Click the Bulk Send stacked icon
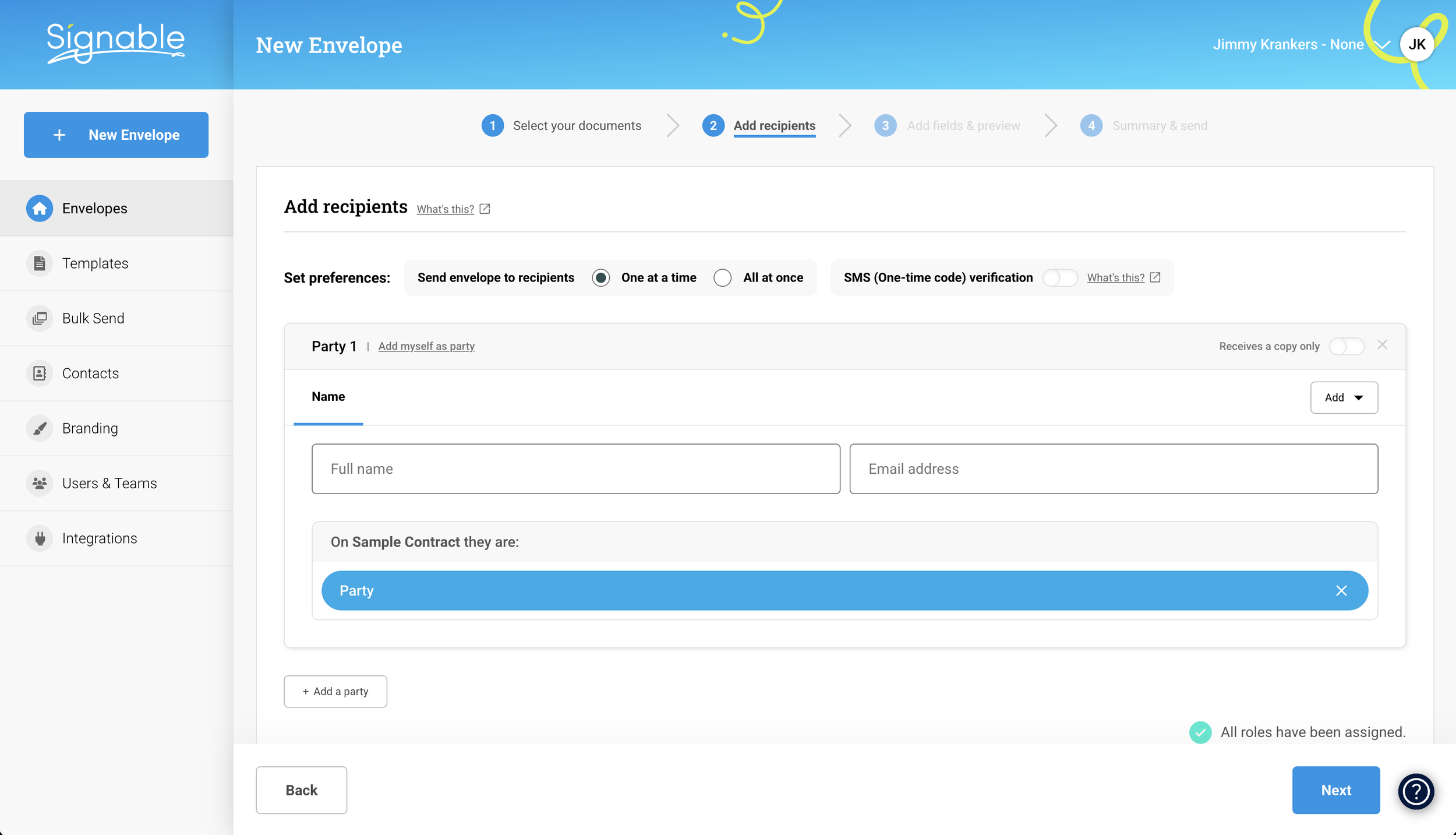1456x835 pixels. pos(39,318)
